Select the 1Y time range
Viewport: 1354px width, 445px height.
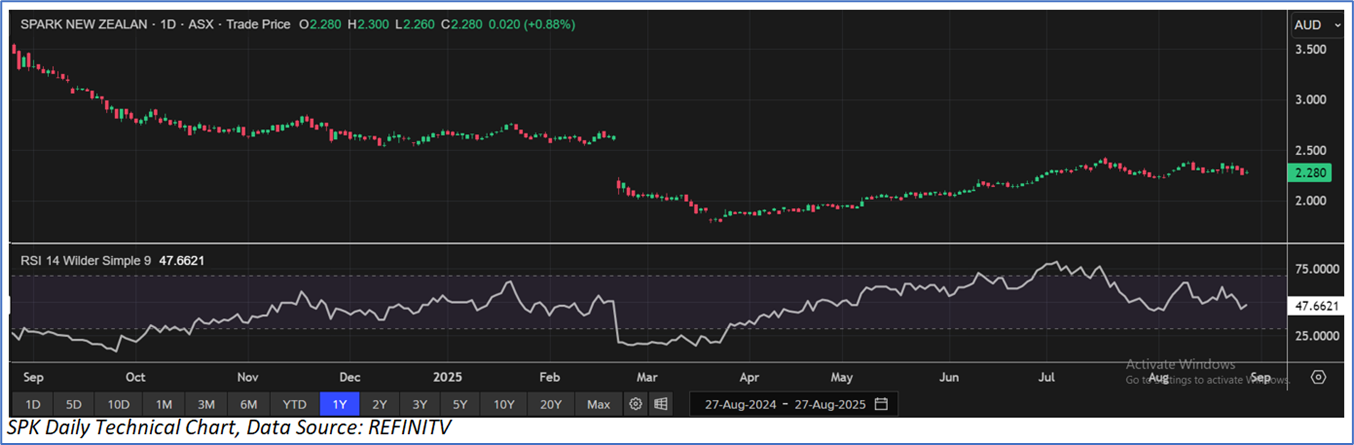pos(337,404)
